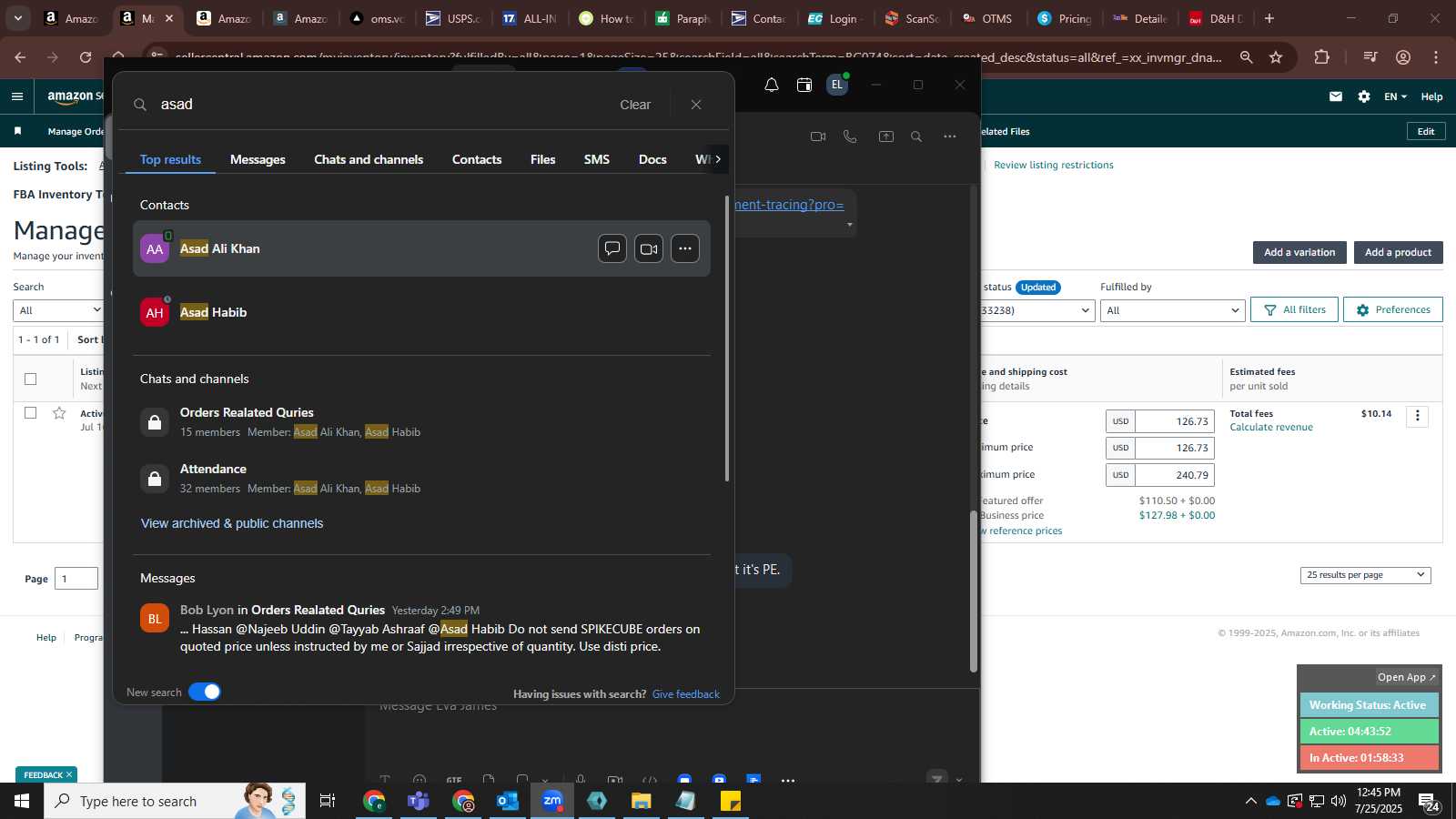
Task: Open Zoom notifications bell
Action: [x=772, y=85]
